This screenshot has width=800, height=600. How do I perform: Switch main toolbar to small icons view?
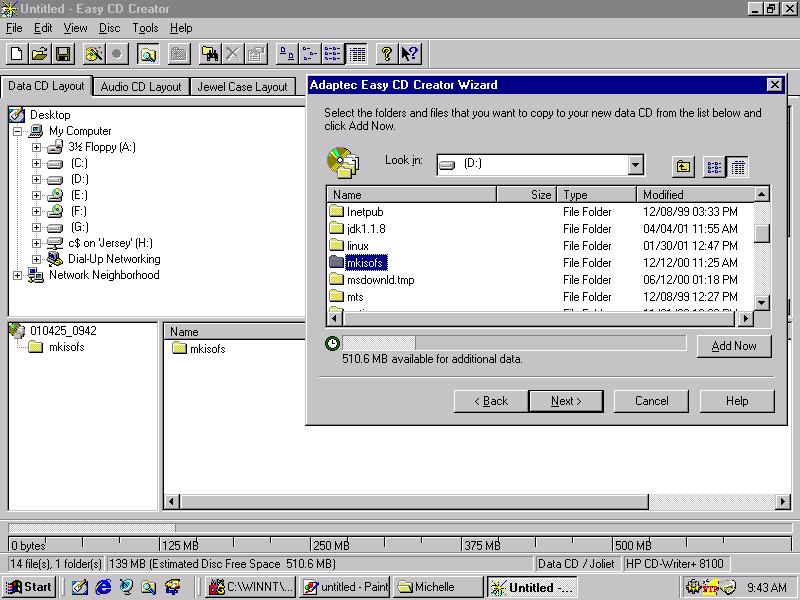tap(310, 54)
